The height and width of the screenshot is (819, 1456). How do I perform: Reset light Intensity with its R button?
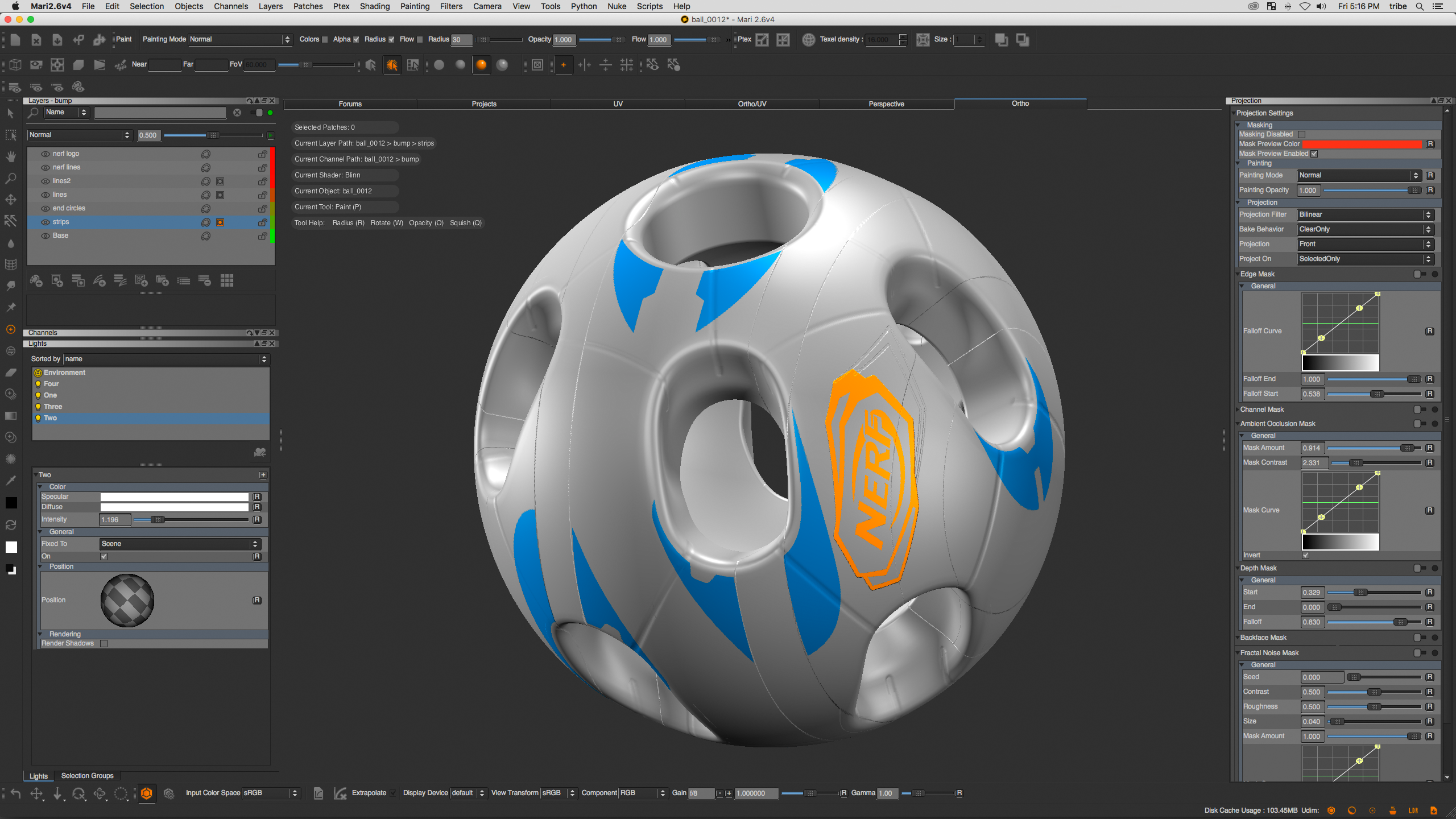(257, 520)
